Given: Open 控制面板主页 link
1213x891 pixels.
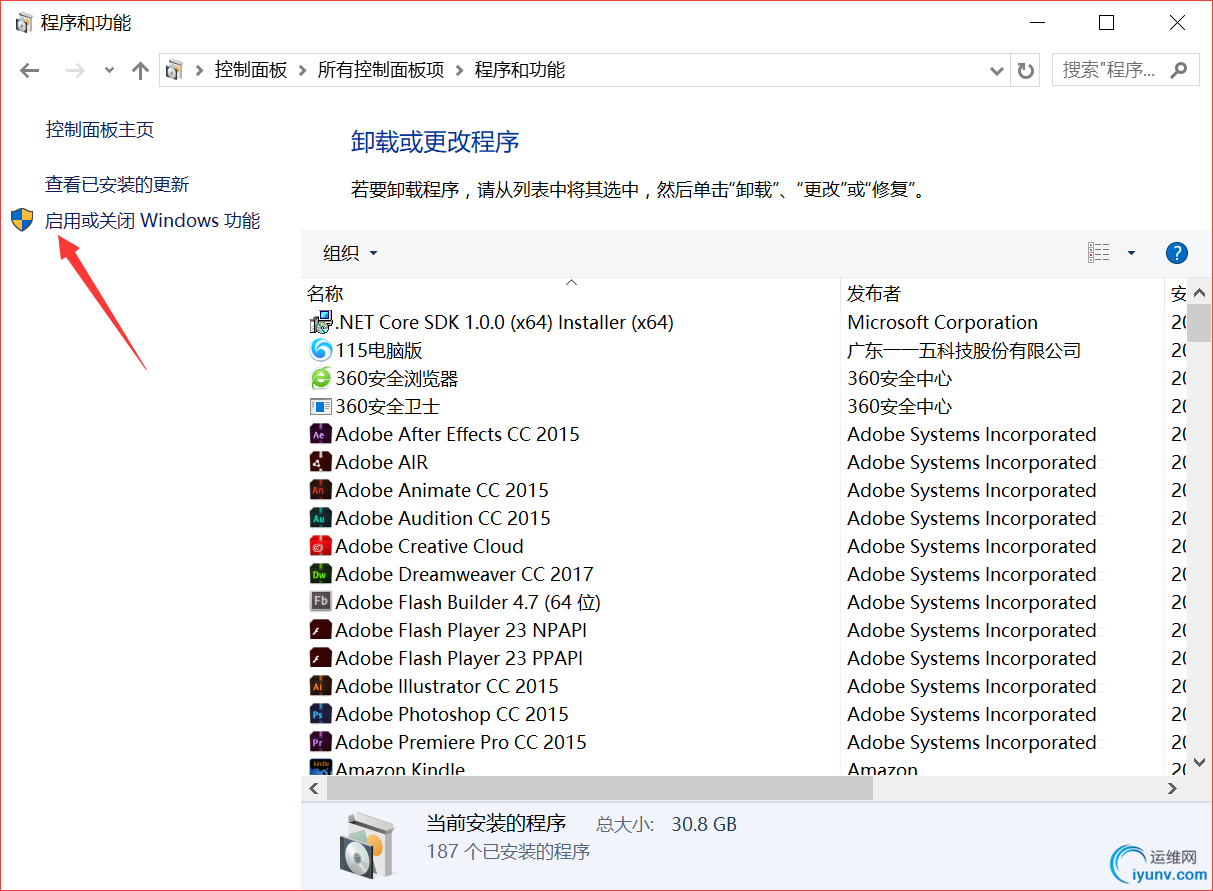Looking at the screenshot, I should coord(100,129).
